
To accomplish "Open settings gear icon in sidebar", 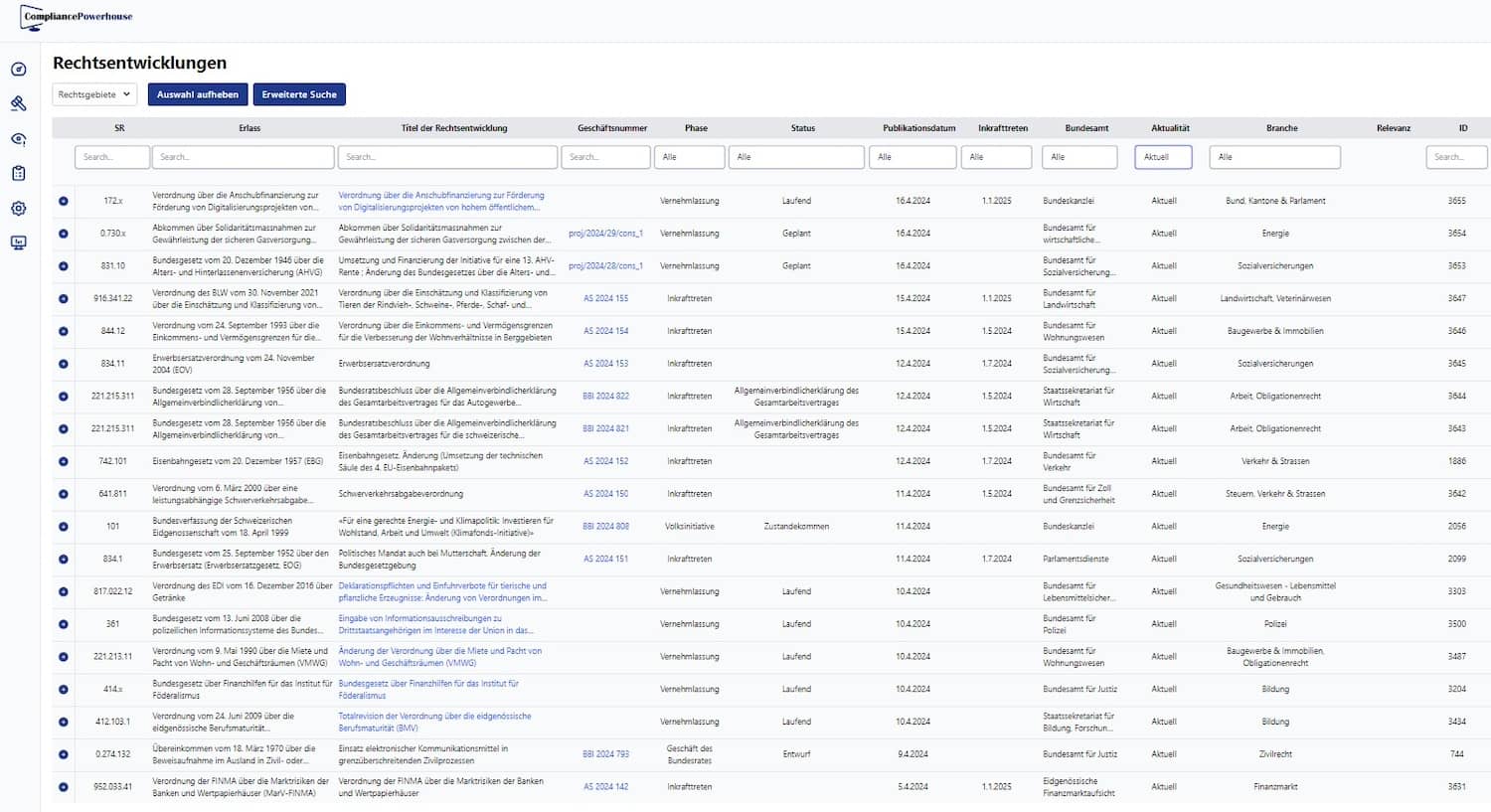I will point(18,209).
